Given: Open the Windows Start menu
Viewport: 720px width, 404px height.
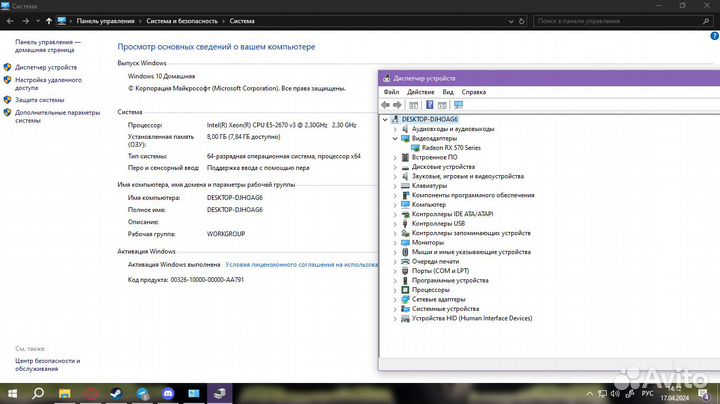Looking at the screenshot, I should [x=12, y=393].
